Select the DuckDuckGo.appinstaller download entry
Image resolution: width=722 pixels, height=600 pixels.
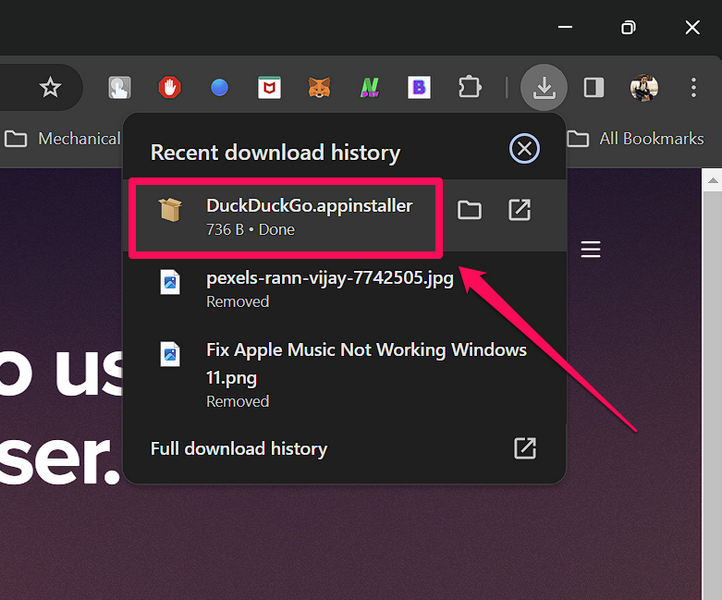point(298,216)
